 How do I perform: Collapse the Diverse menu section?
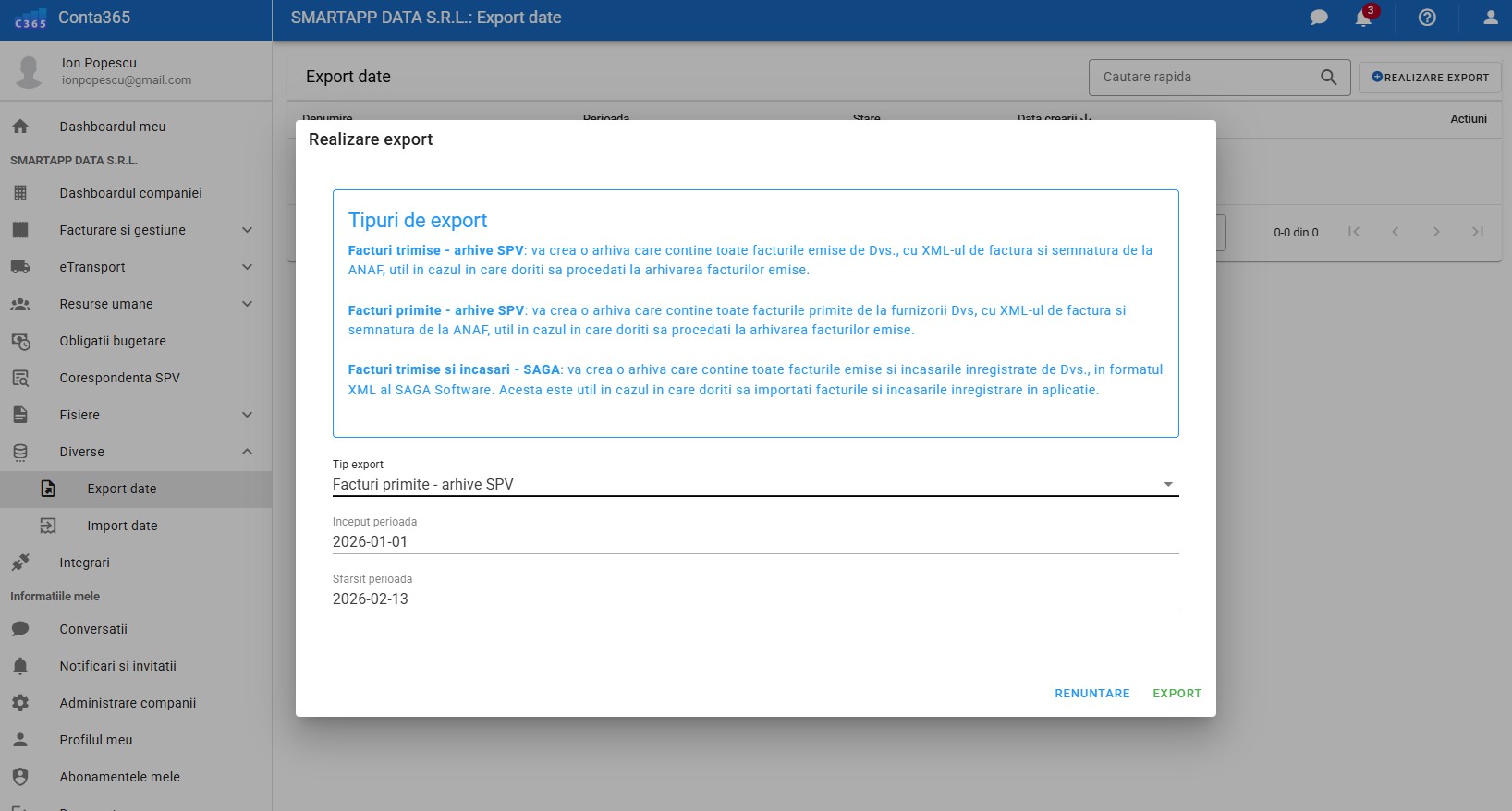pyautogui.click(x=247, y=452)
